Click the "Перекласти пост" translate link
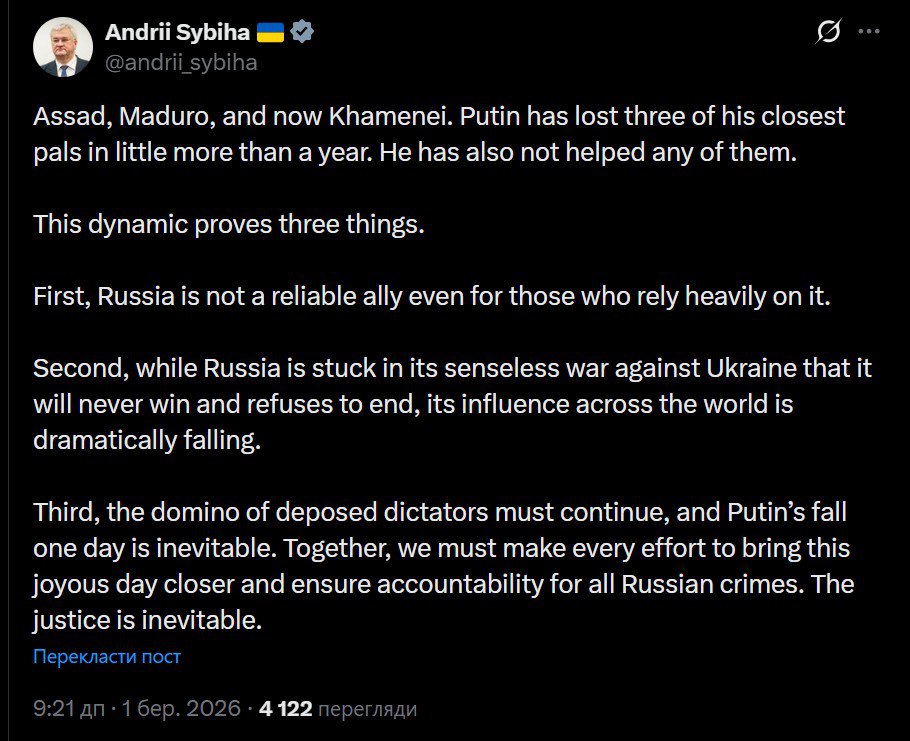 click(x=107, y=657)
